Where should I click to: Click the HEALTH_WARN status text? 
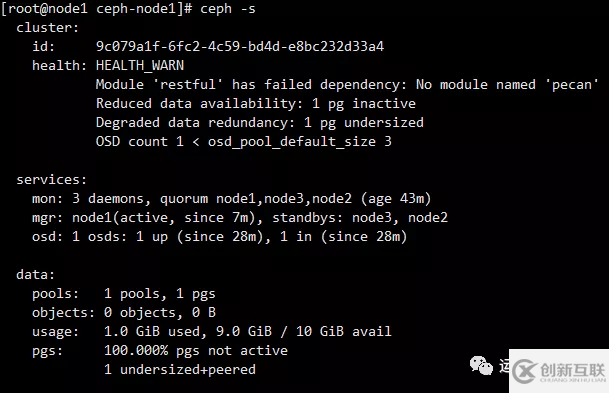click(140, 66)
